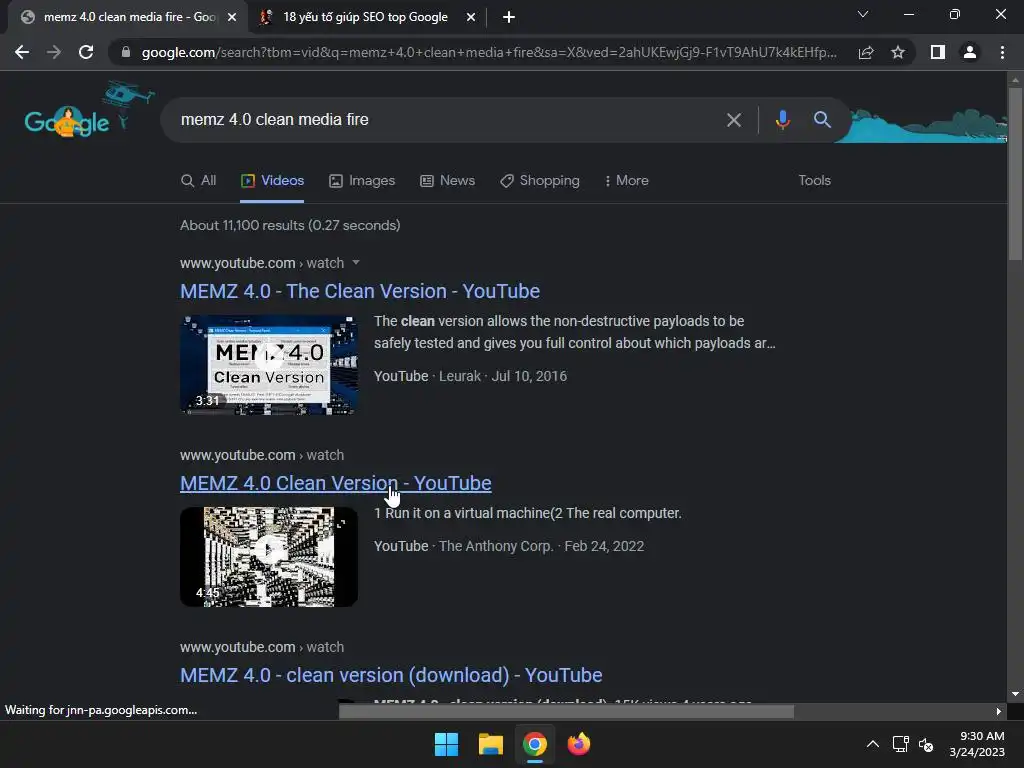Open MEMZ 4.0 - The Clean Version link
The height and width of the screenshot is (768, 1024).
[360, 291]
